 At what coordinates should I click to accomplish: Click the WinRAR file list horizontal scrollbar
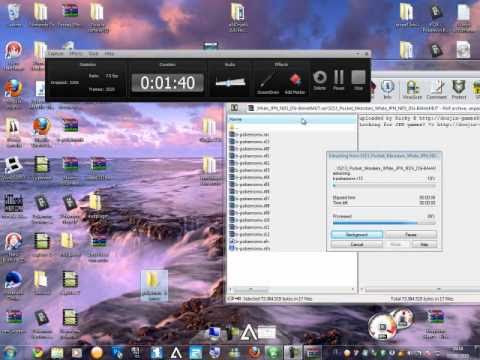point(292,289)
